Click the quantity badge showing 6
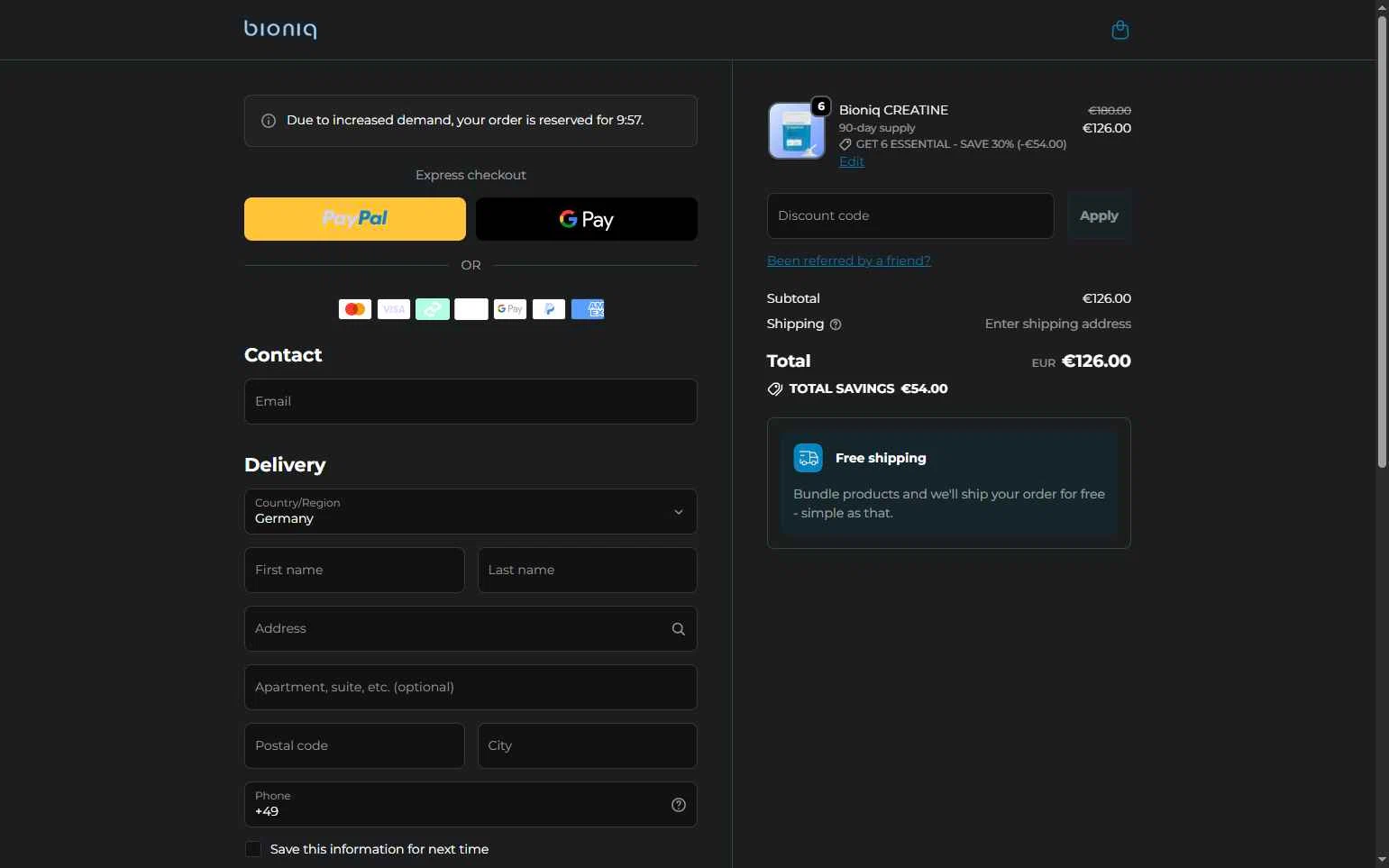The height and width of the screenshot is (868, 1389). (821, 106)
